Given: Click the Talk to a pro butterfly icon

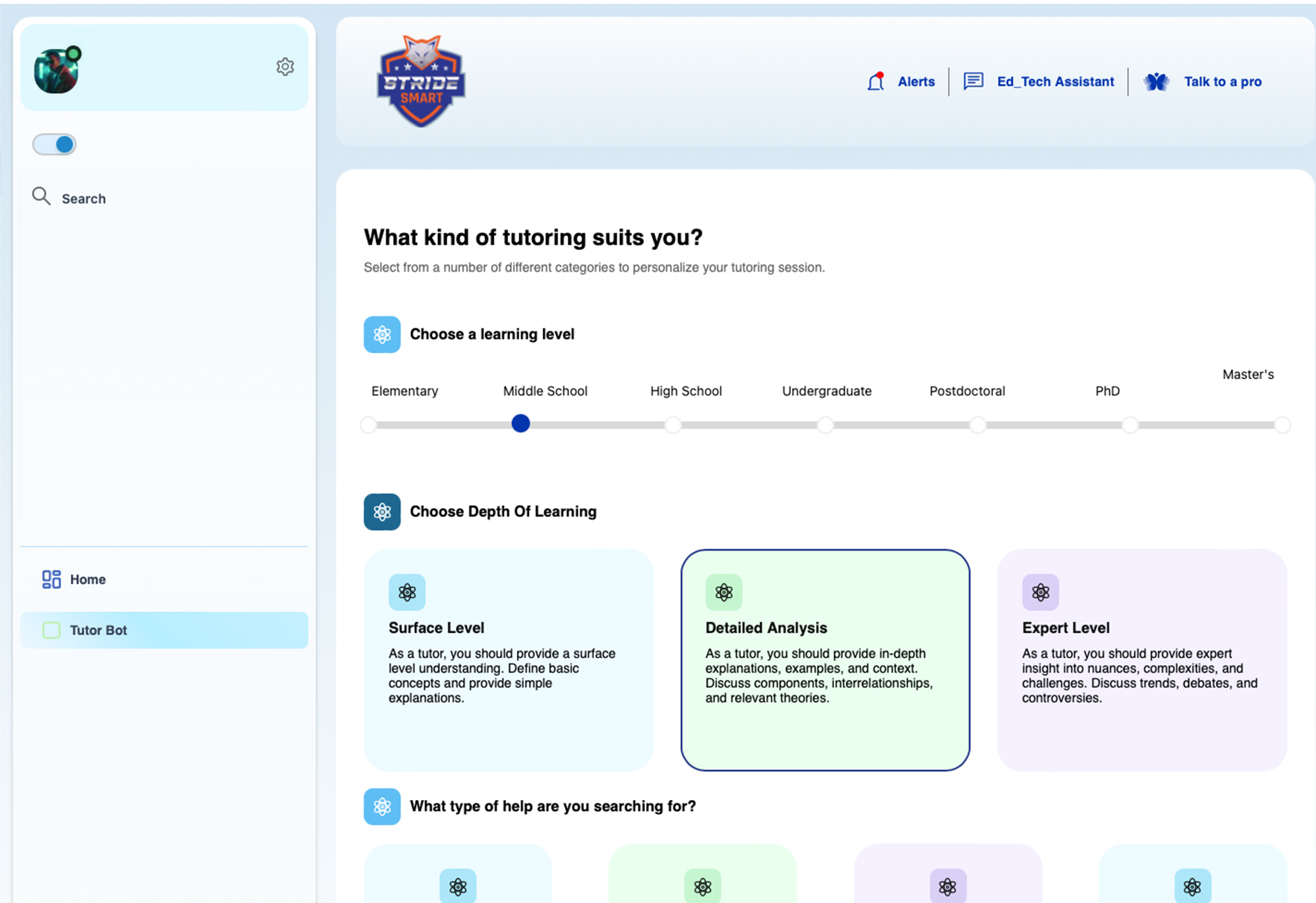Looking at the screenshot, I should (x=1156, y=81).
